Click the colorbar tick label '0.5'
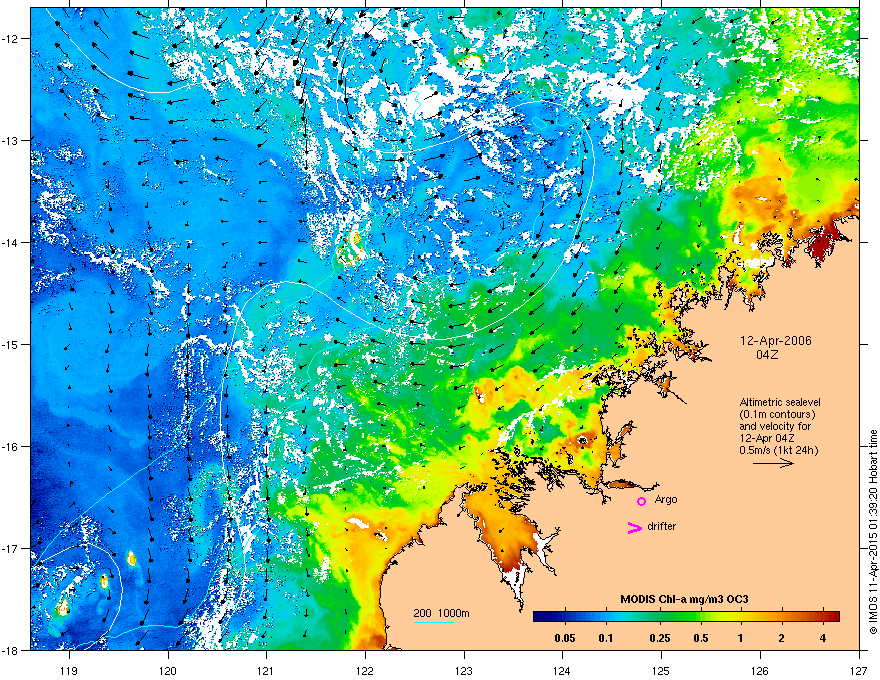Screen dimensions: 880x680 [700, 638]
